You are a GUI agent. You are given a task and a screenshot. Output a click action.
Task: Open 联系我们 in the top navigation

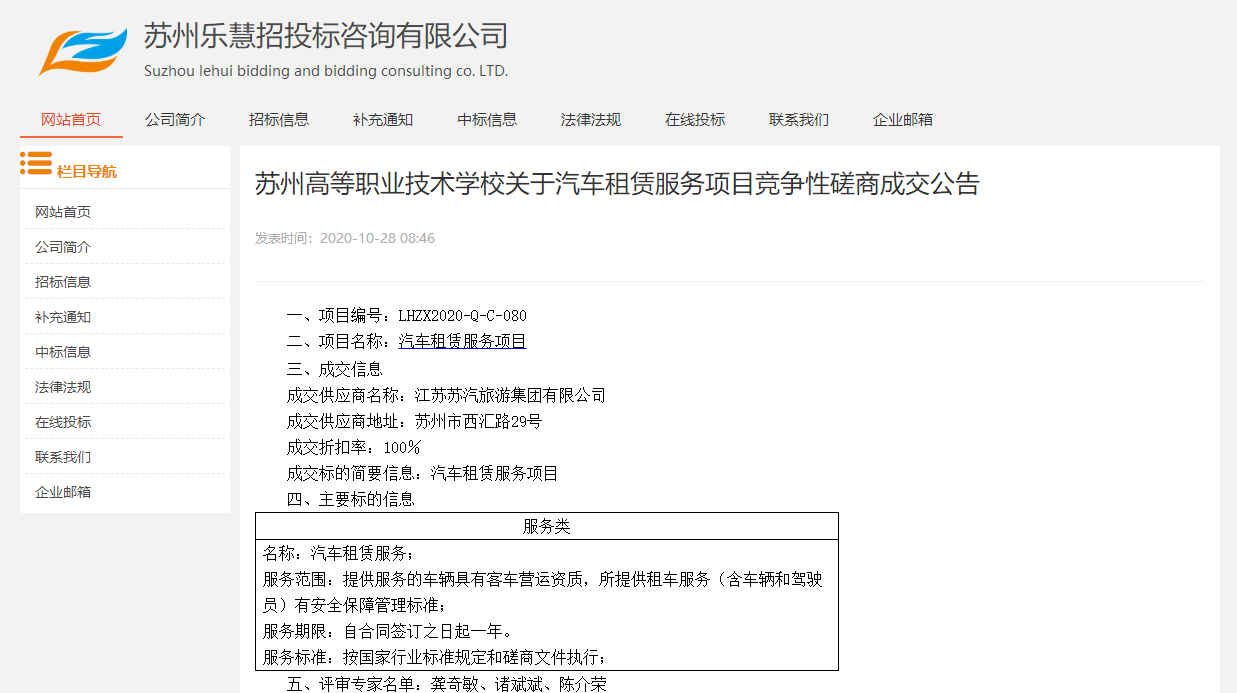(x=799, y=119)
